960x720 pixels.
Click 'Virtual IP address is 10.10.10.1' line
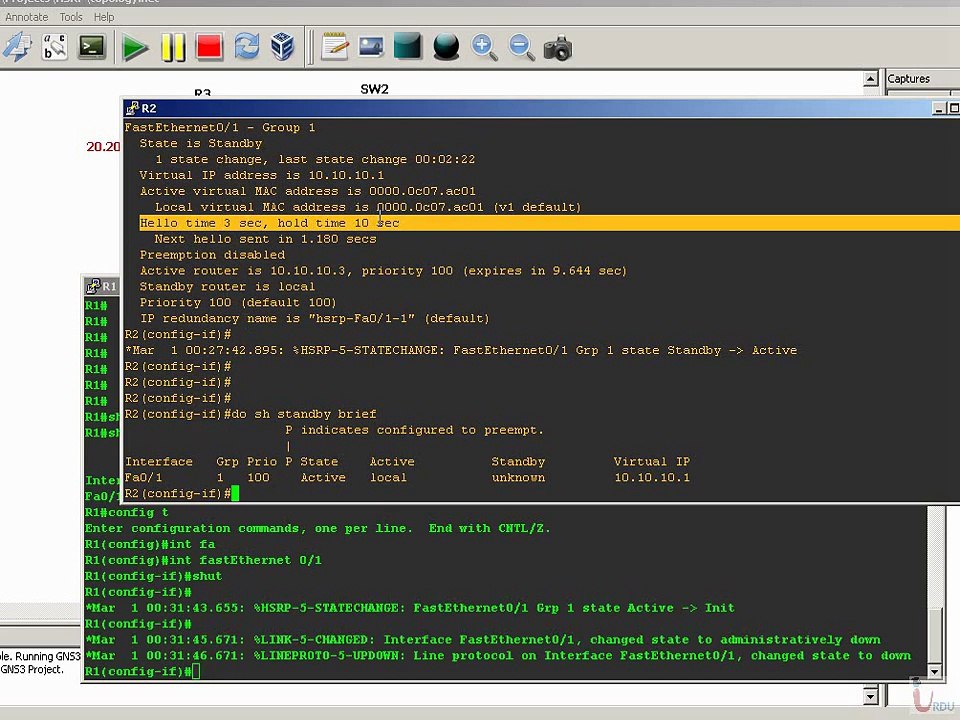coord(262,175)
